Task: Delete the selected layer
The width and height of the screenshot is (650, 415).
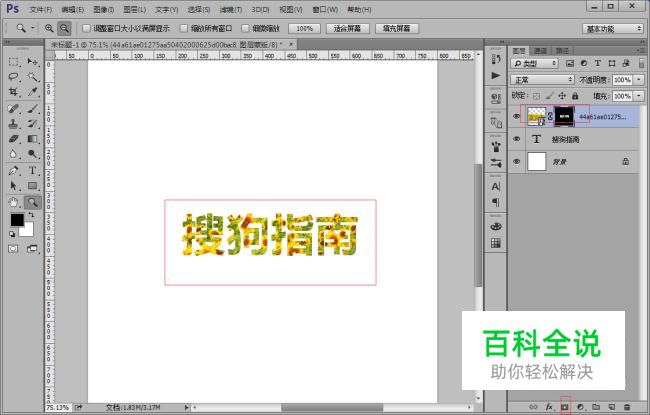Action: 627,407
